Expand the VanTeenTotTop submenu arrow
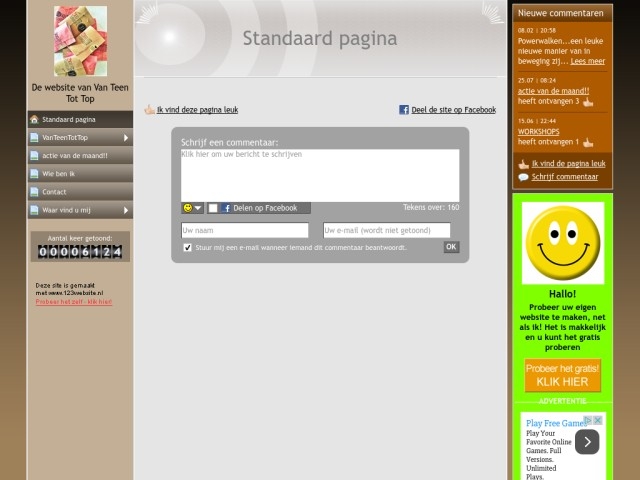Screen dimensions: 640x480 point(126,137)
